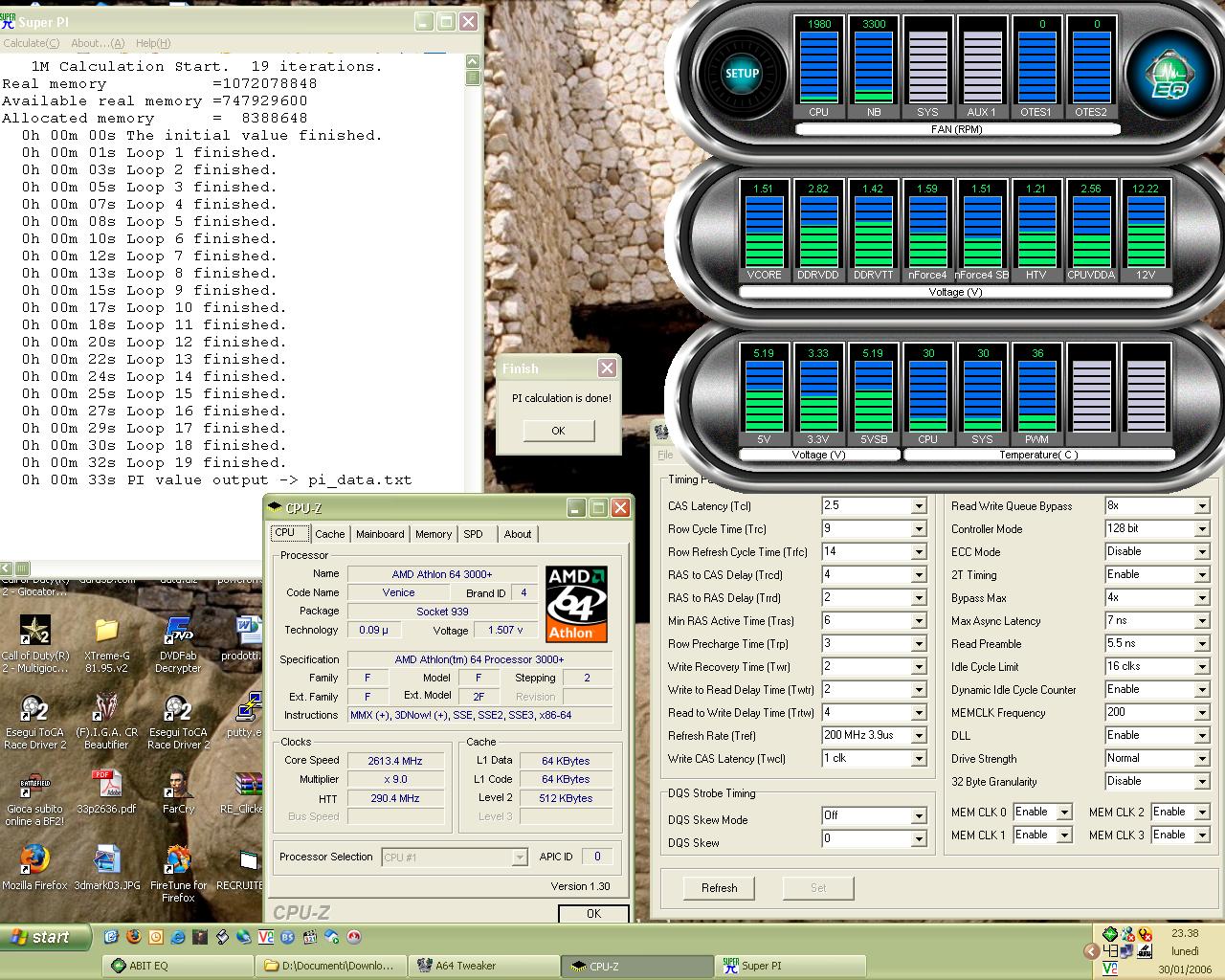Click the Windows start button
Screen dimensions: 1225x980
[45, 937]
